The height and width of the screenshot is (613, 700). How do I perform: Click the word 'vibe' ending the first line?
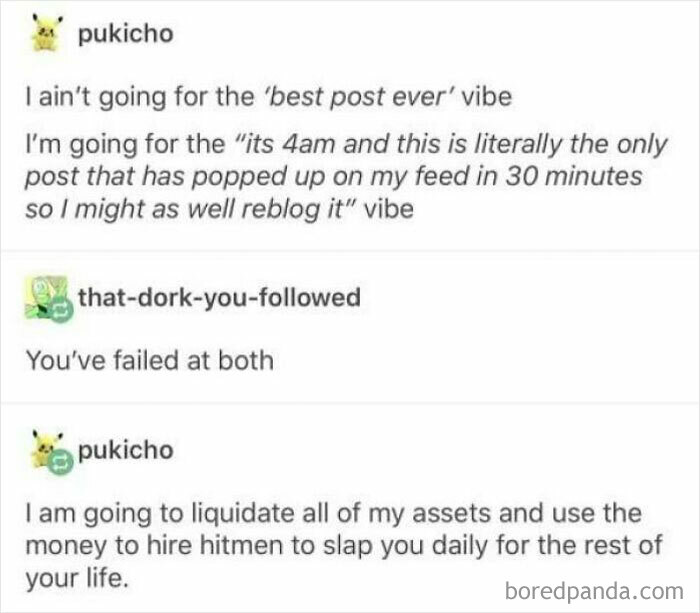(x=487, y=97)
